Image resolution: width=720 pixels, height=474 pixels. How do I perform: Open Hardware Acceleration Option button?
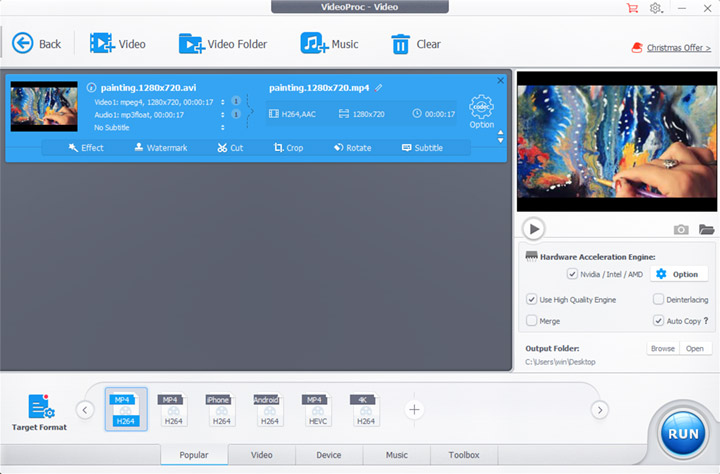(x=678, y=274)
